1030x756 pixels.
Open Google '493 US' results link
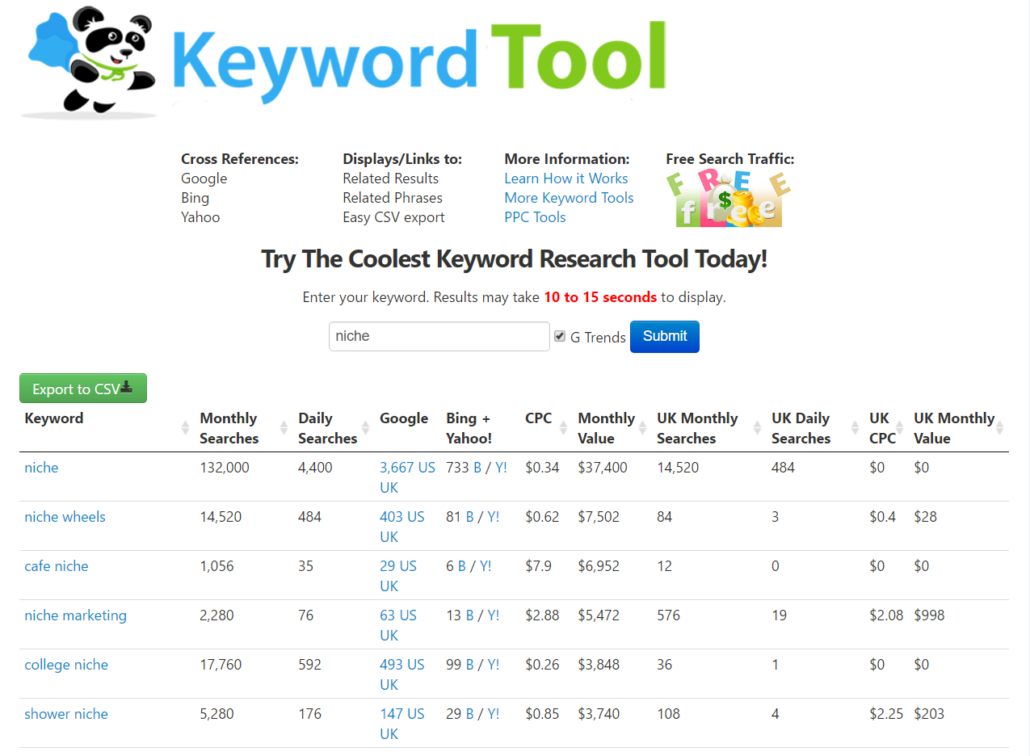[402, 665]
